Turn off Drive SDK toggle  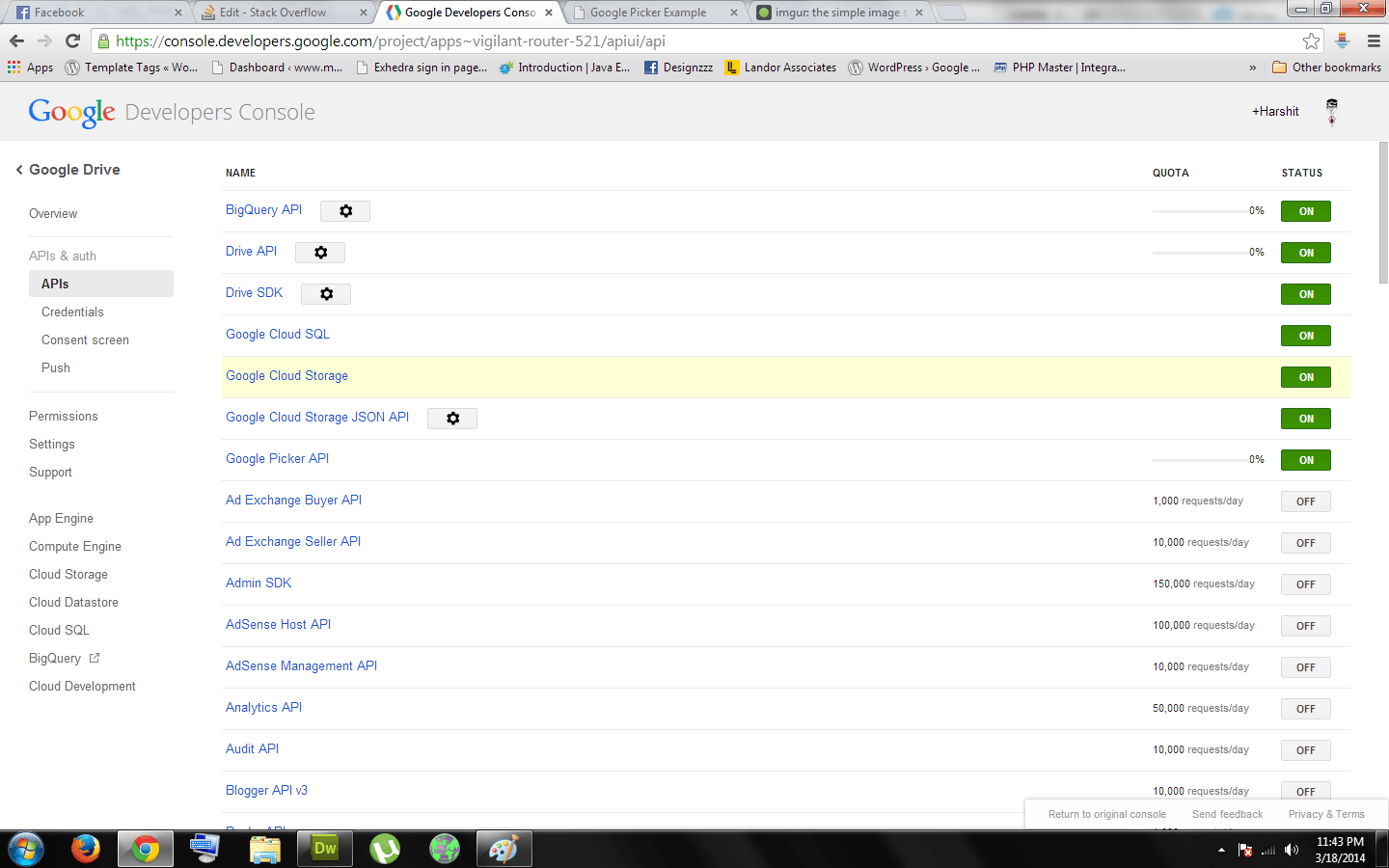coord(1306,294)
